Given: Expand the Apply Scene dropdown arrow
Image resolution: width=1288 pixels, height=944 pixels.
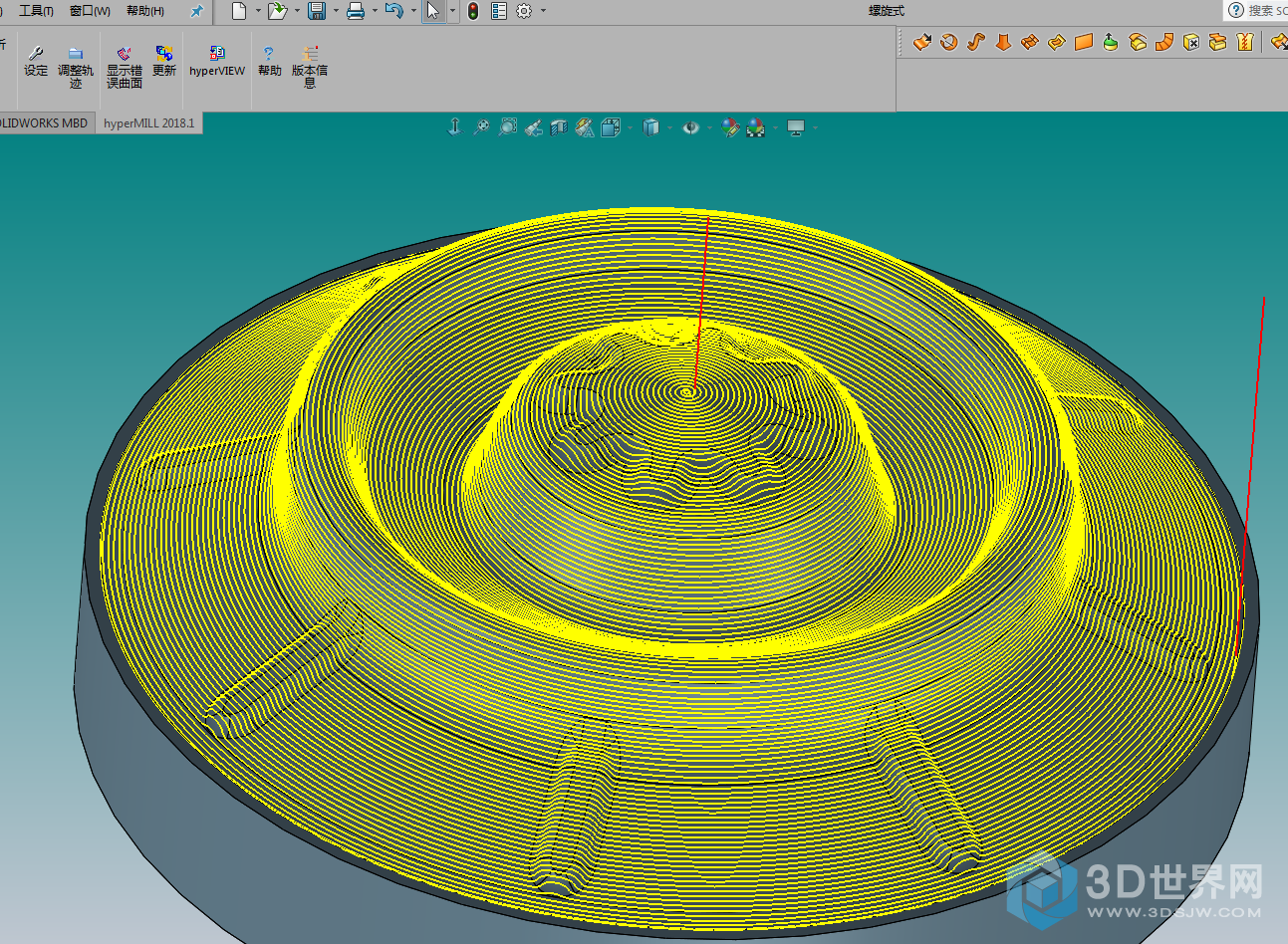Looking at the screenshot, I should tap(775, 127).
